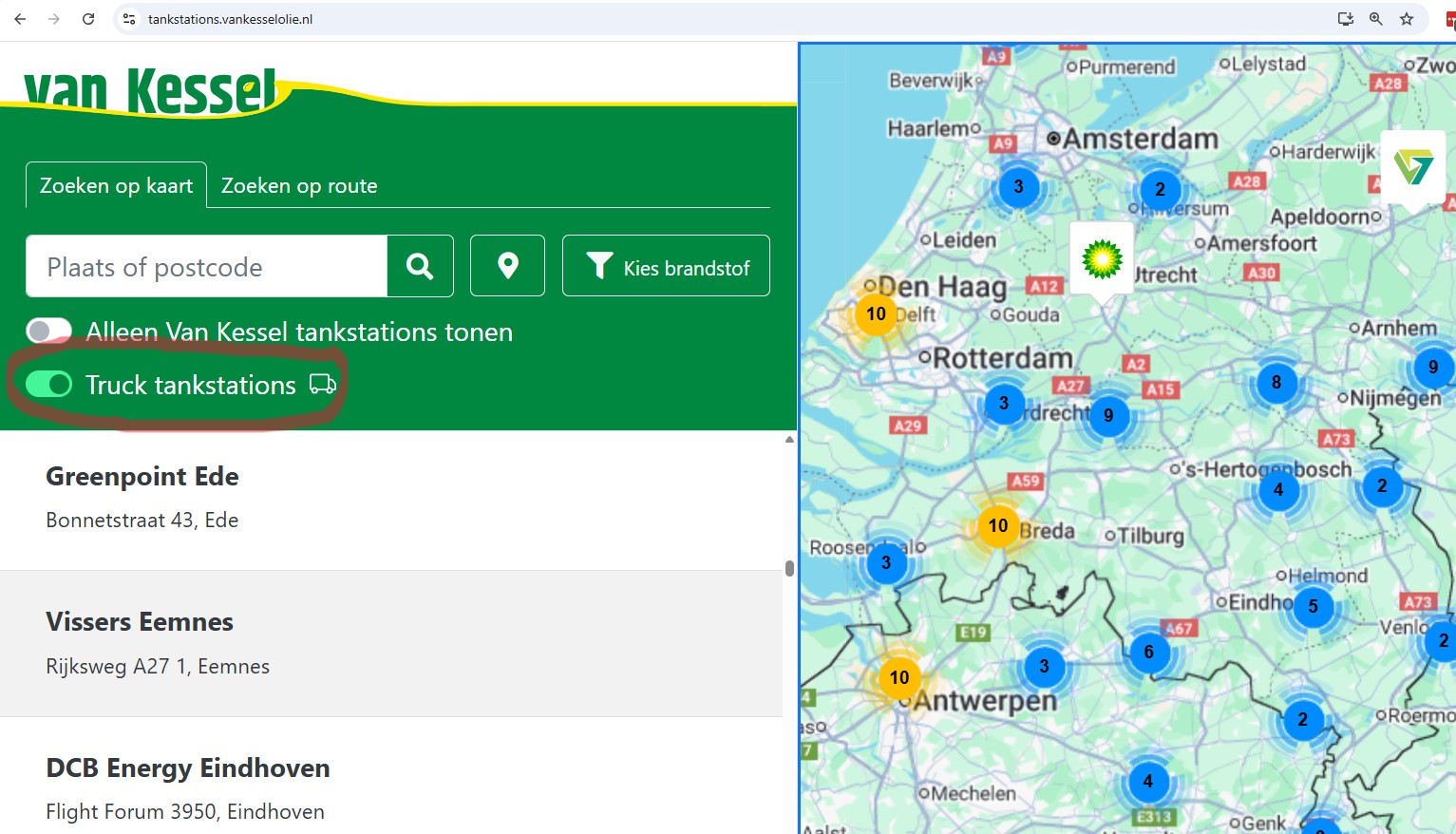Open the blue 3 cluster near Amsterdam
Viewport: 1456px width, 834px height.
point(1018,186)
